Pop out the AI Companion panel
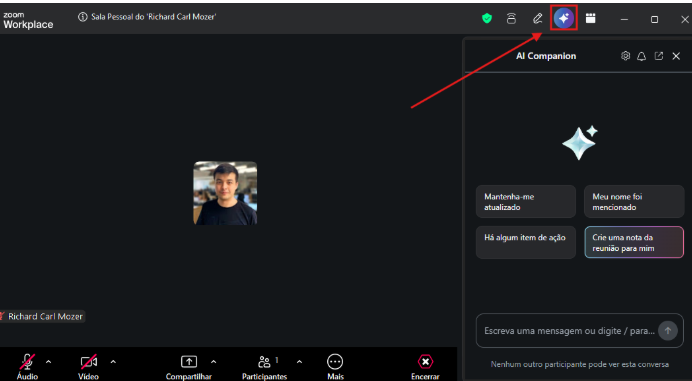Viewport: 692px width, 381px height. (659, 56)
